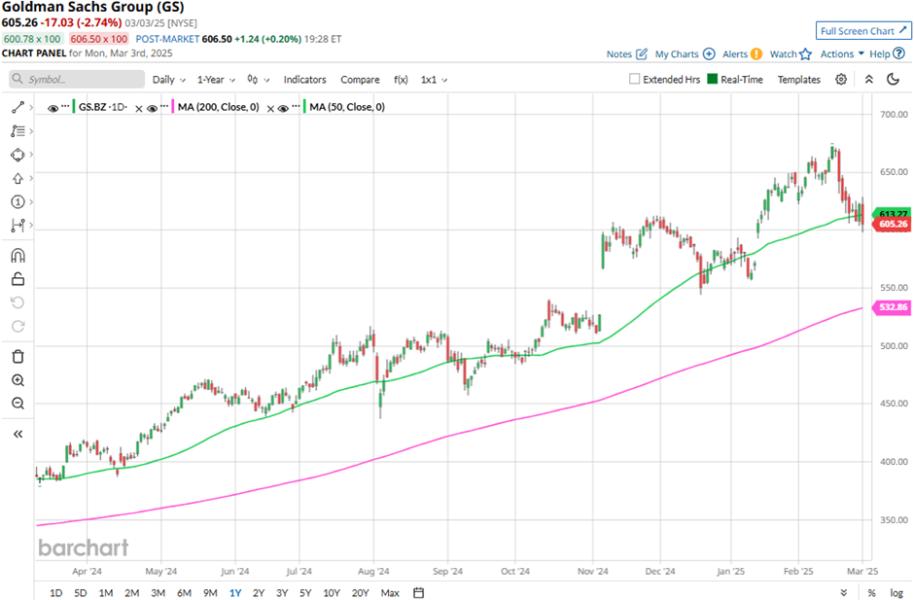
Task: Select the 1Y time range
Action: [235, 592]
